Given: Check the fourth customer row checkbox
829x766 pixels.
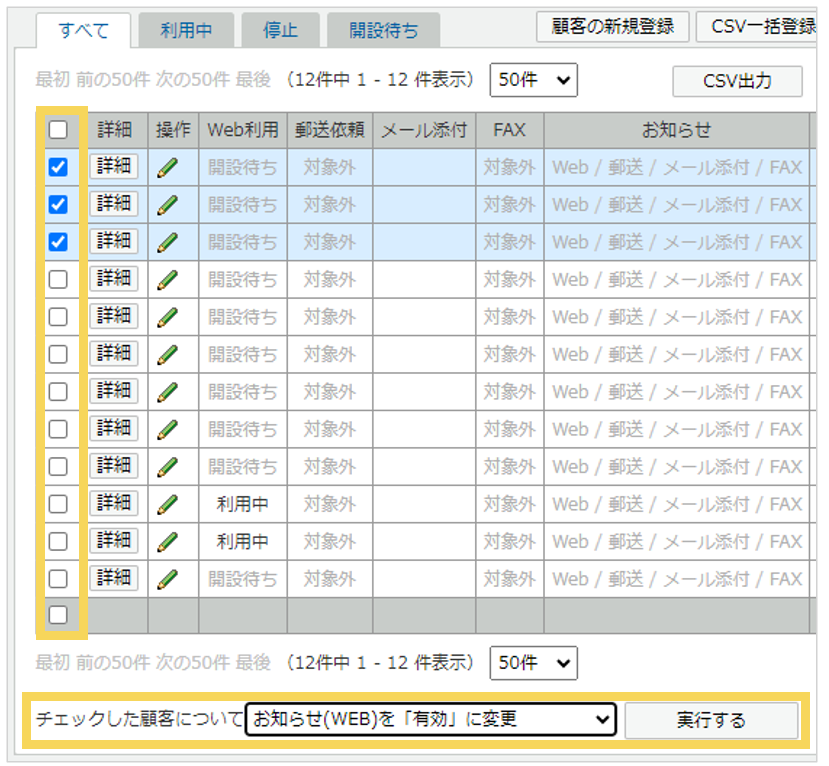Looking at the screenshot, I should pyautogui.click(x=59, y=279).
